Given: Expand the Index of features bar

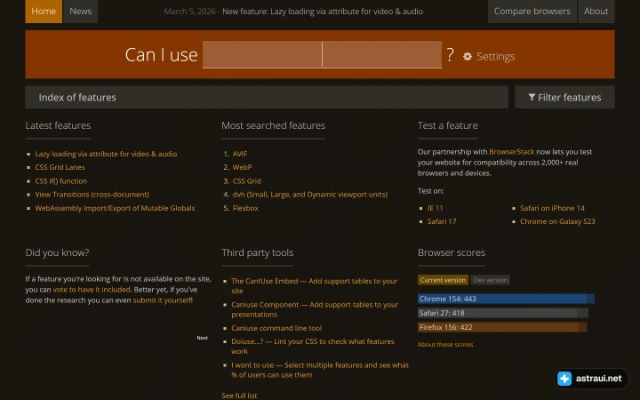Looking at the screenshot, I should (267, 97).
